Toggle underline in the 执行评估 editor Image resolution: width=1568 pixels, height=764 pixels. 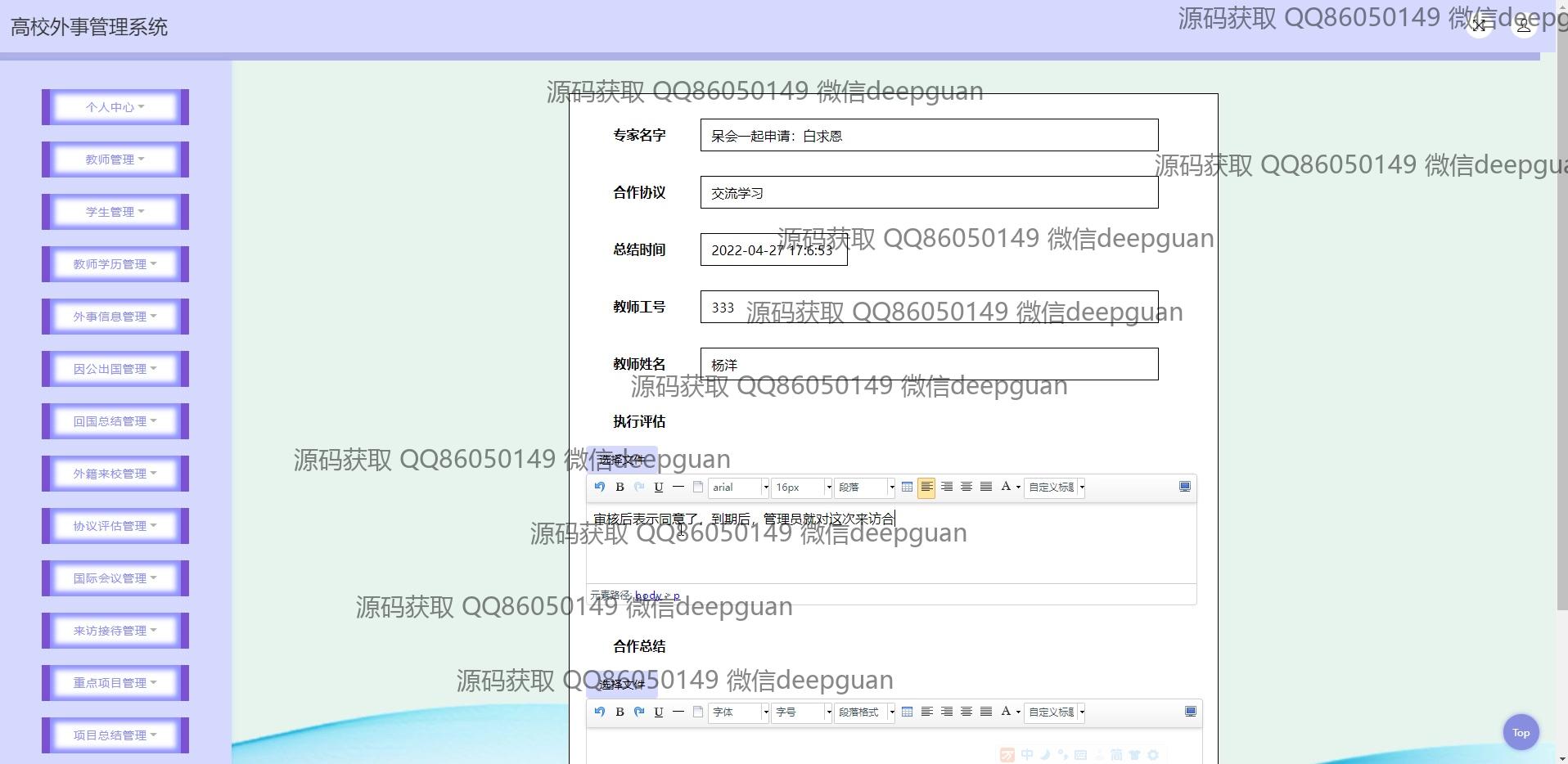(659, 487)
